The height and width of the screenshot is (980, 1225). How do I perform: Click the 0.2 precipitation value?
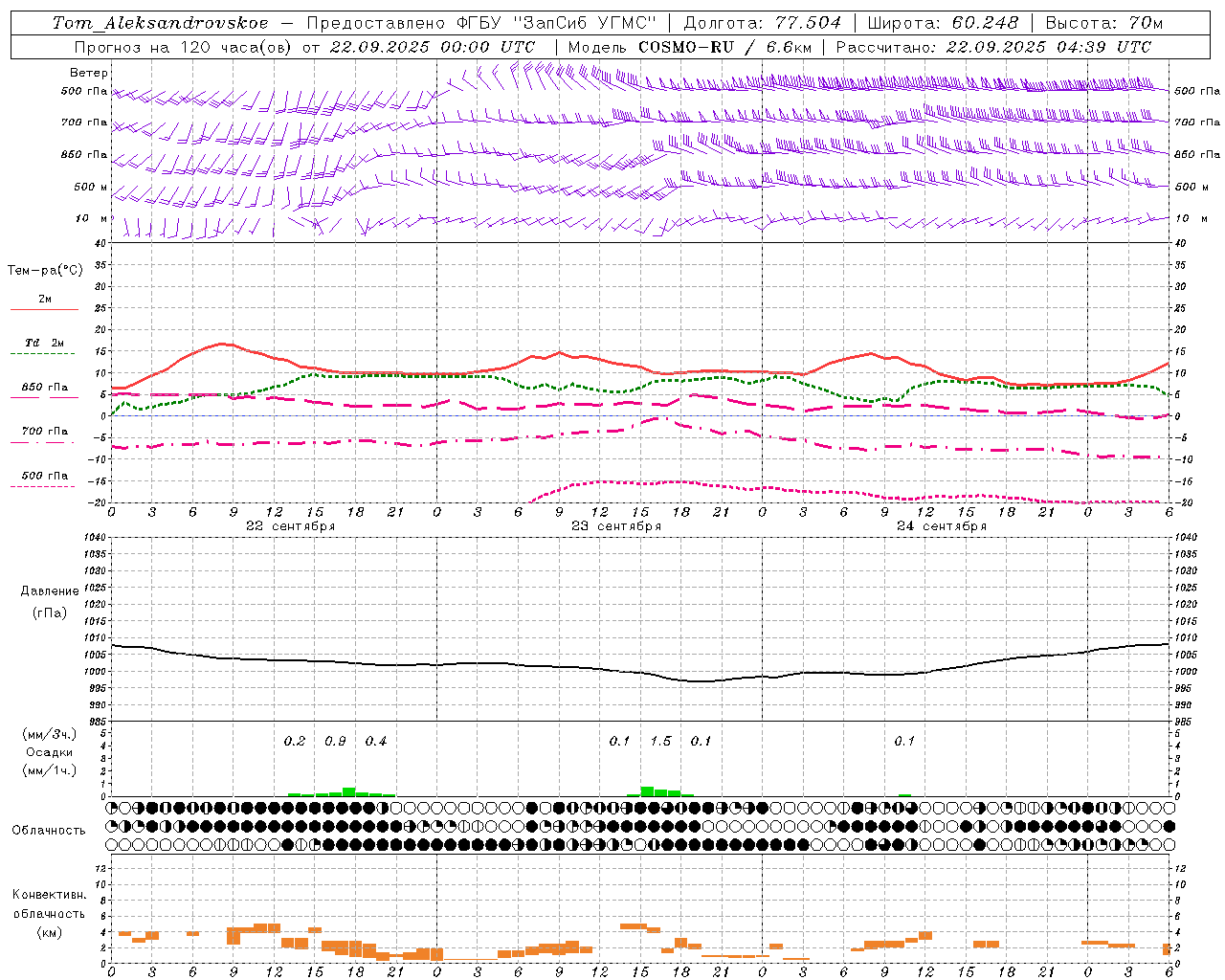(295, 742)
